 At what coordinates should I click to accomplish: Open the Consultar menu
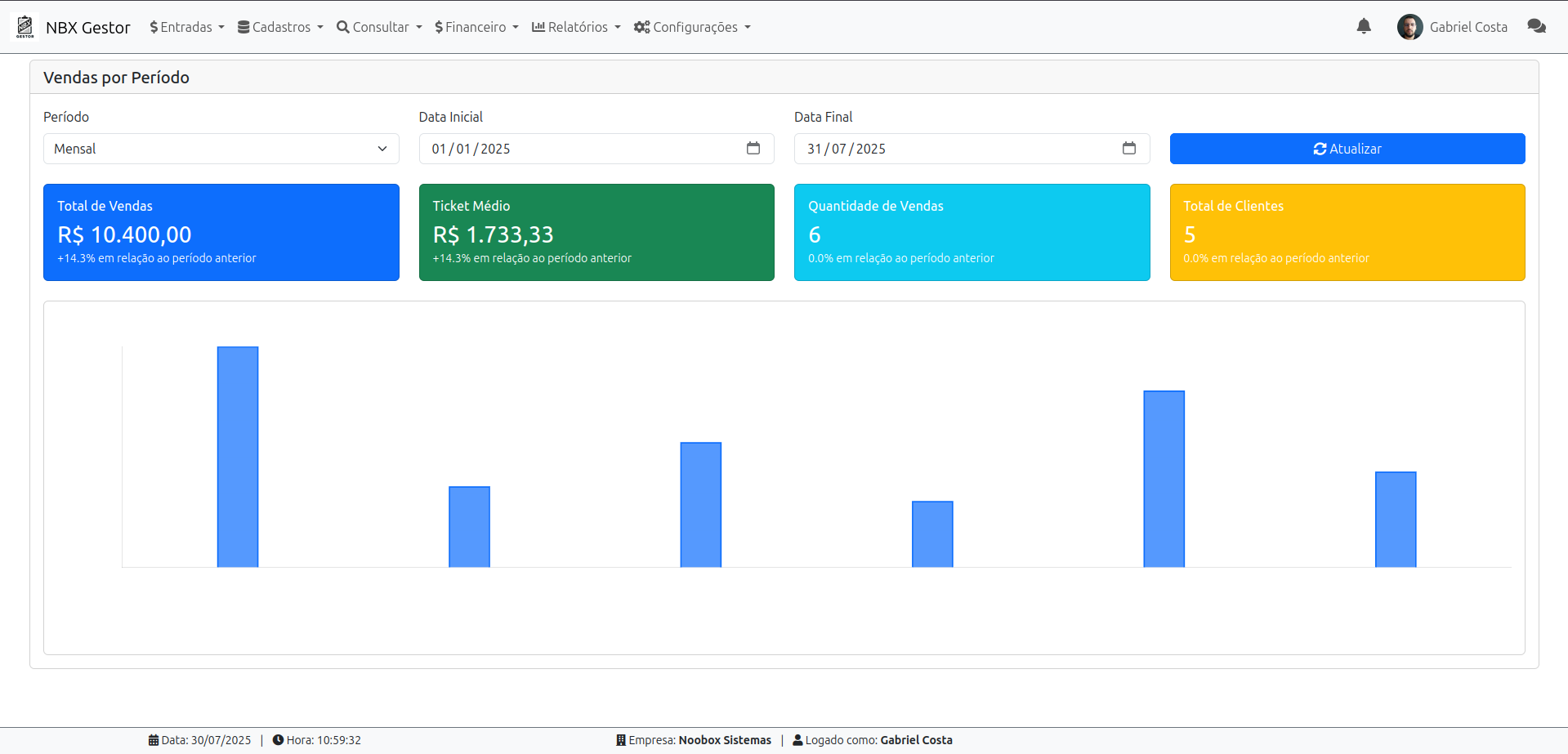(379, 27)
